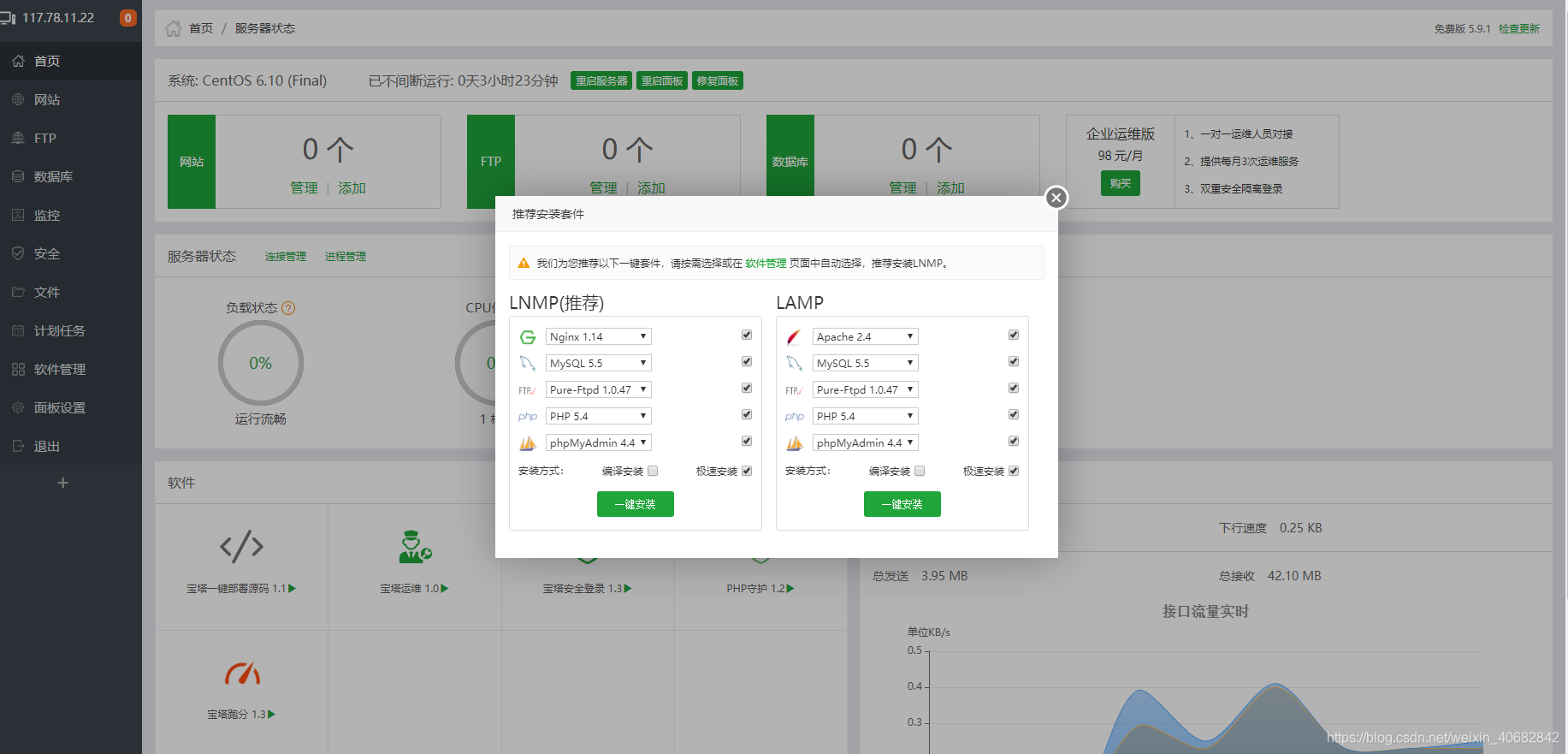Open the Apache 2.4 version dropdown

coord(866,336)
